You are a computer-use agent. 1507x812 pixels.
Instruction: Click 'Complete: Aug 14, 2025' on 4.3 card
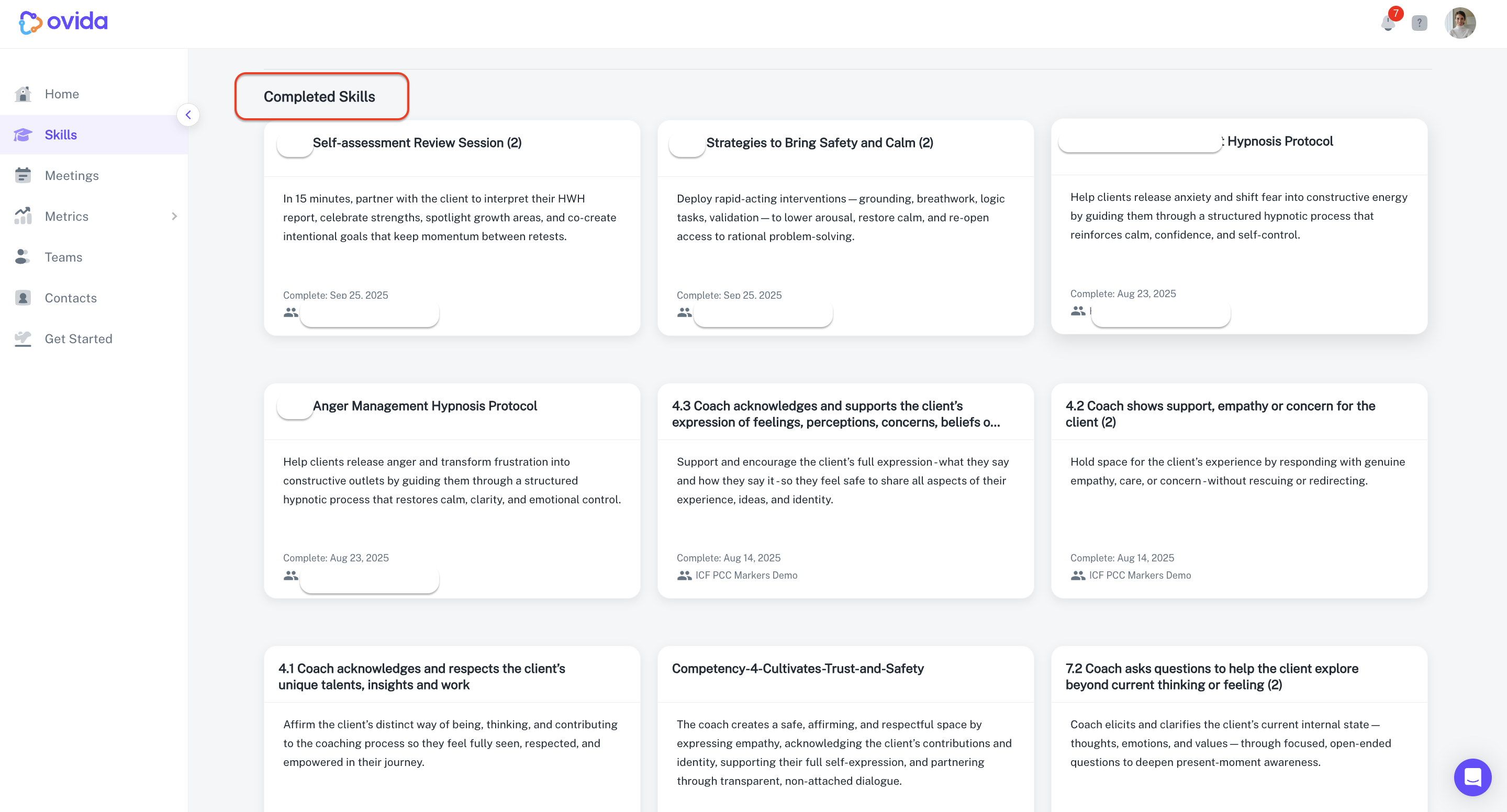(x=729, y=558)
